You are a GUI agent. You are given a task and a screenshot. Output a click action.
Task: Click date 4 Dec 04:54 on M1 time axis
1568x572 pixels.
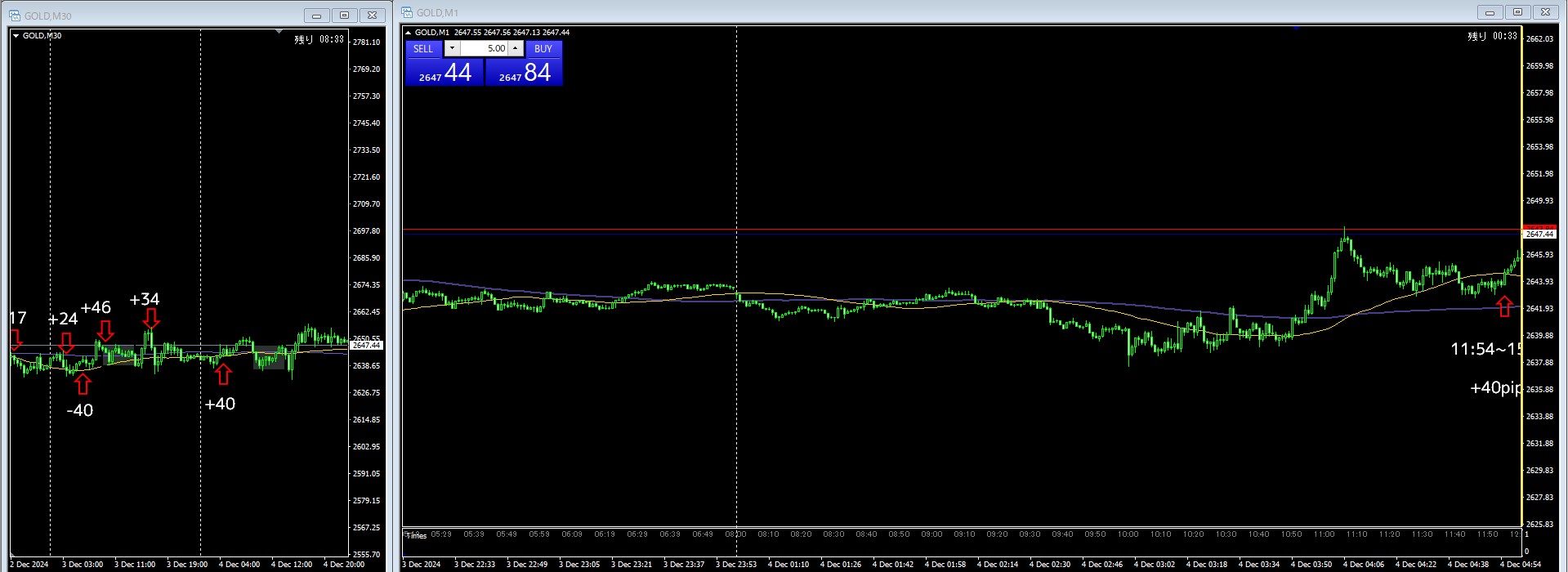(x=1521, y=565)
